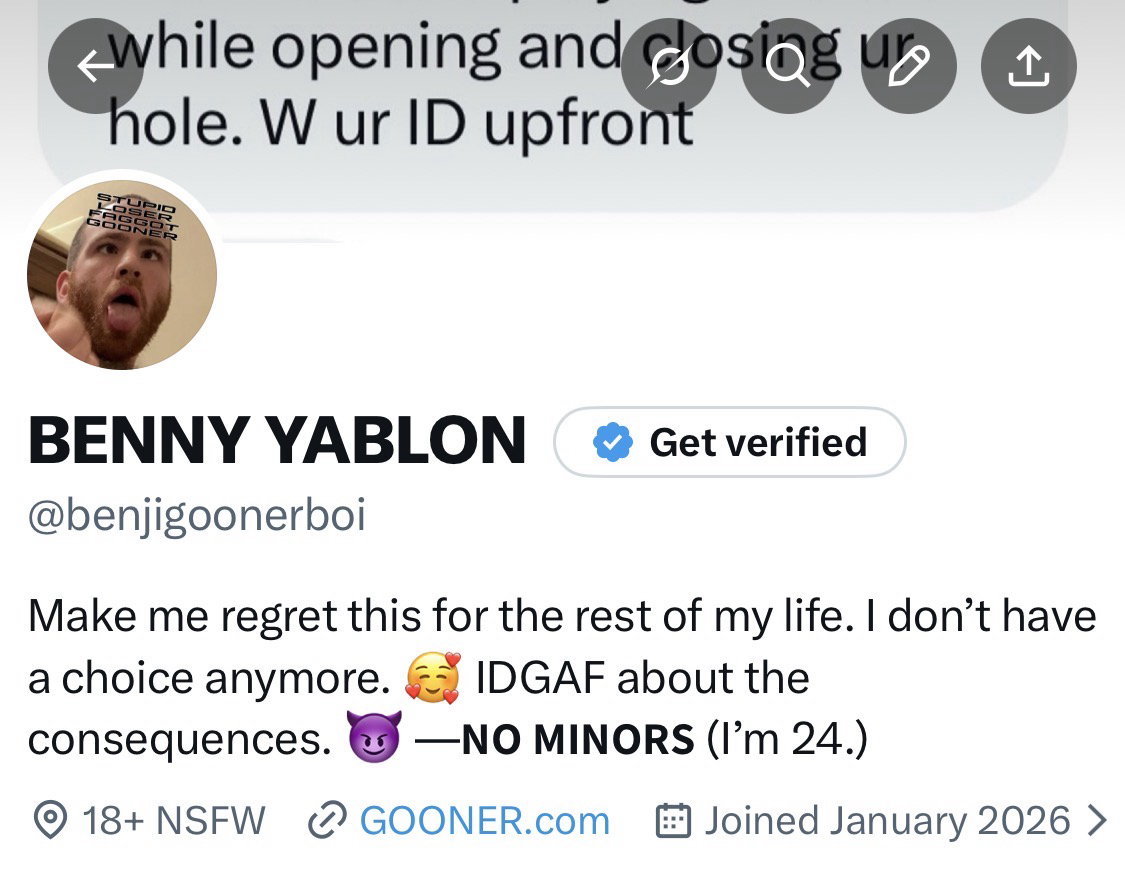
Task: Tap the circular slash icon in header
Action: pyautogui.click(x=669, y=67)
